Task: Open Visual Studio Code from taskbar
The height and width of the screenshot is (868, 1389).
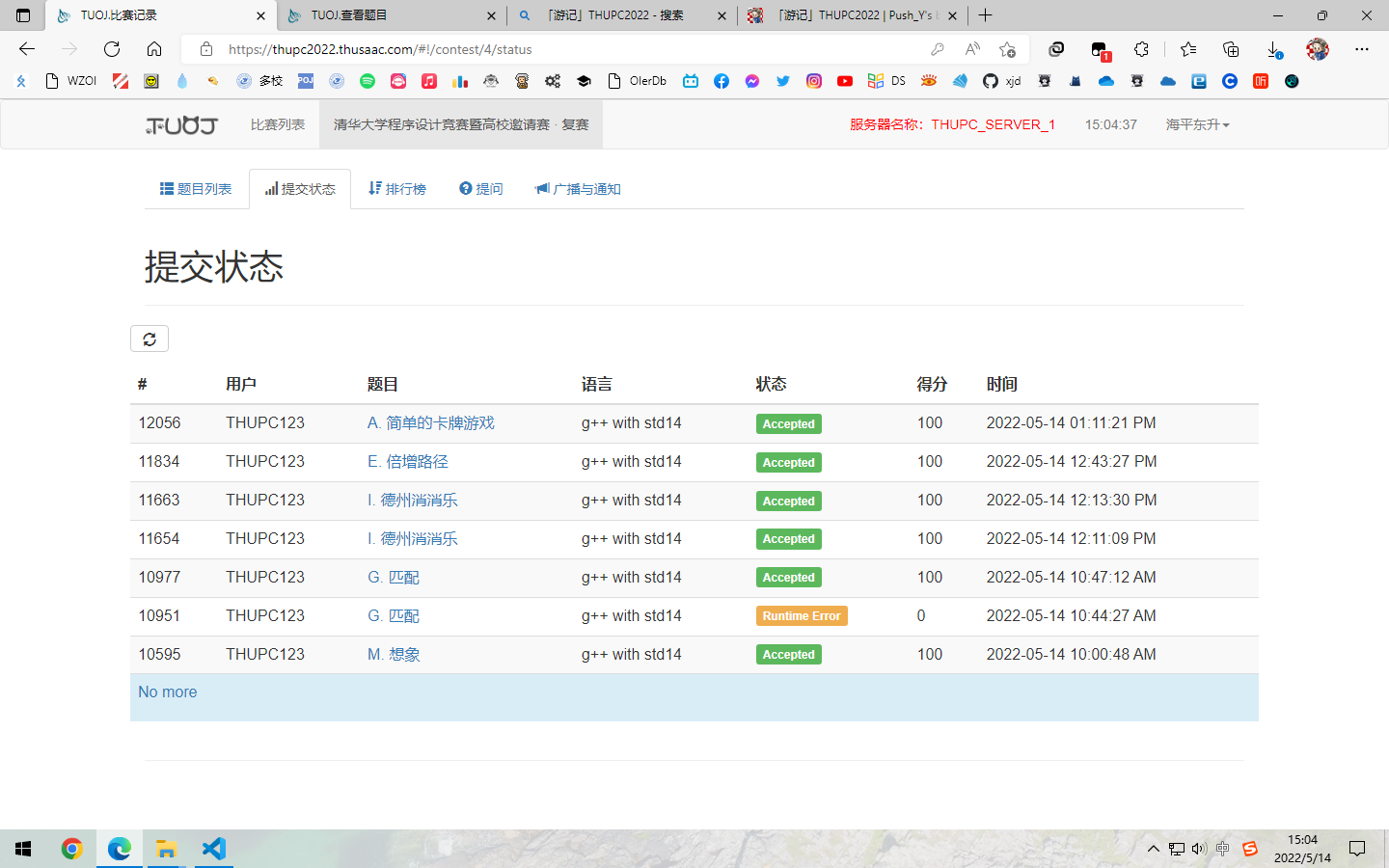Action: click(213, 849)
